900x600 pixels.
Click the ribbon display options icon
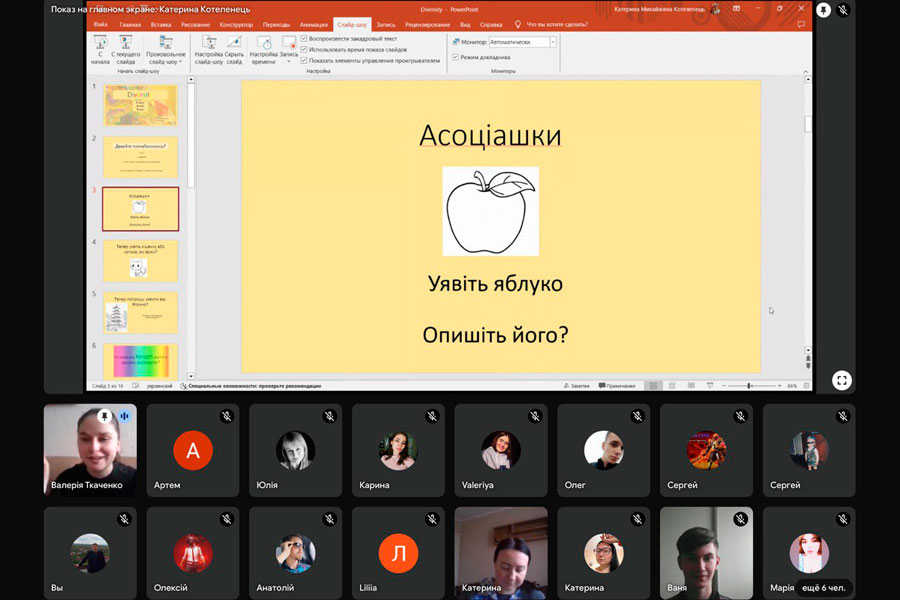coord(736,9)
